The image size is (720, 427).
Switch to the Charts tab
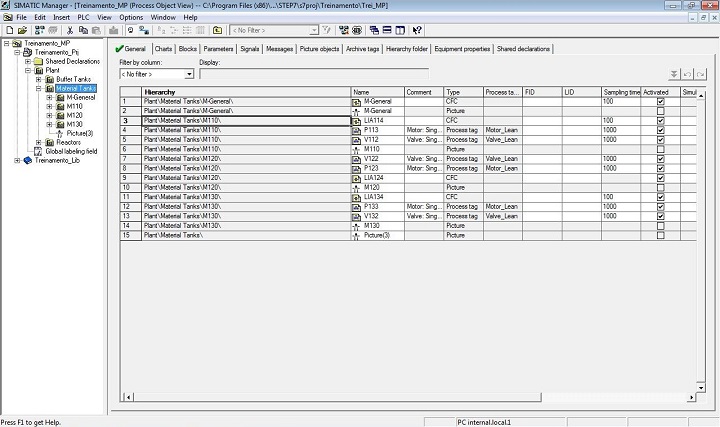[x=163, y=49]
